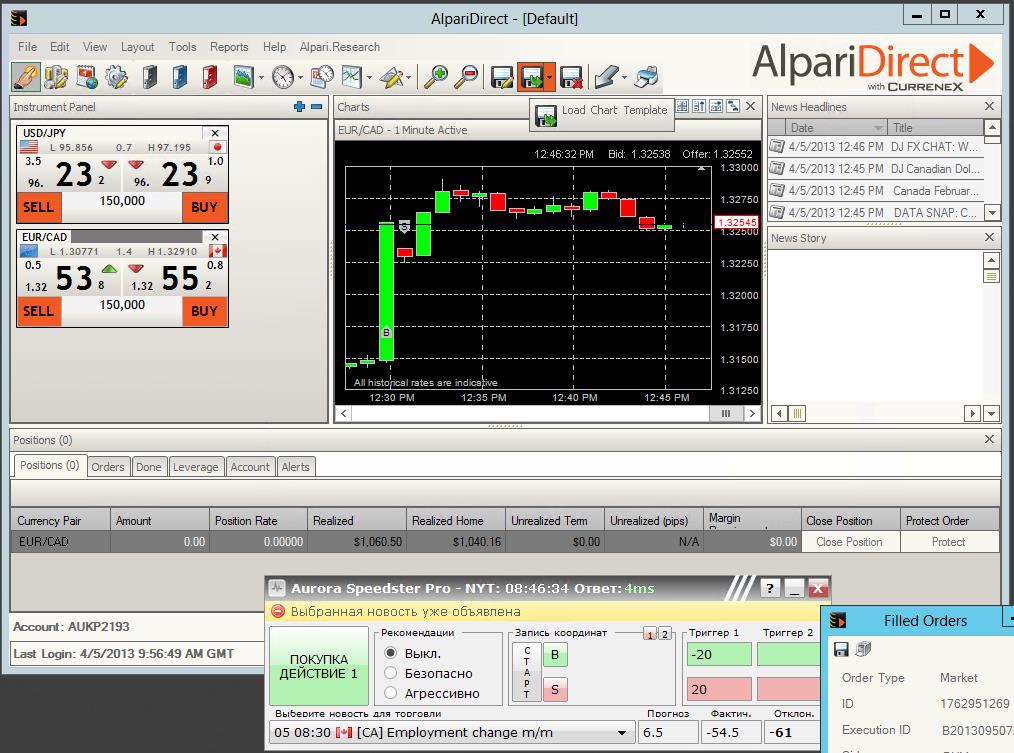Open Aurora Speedster Pro help button
1014x753 pixels.
click(x=769, y=588)
